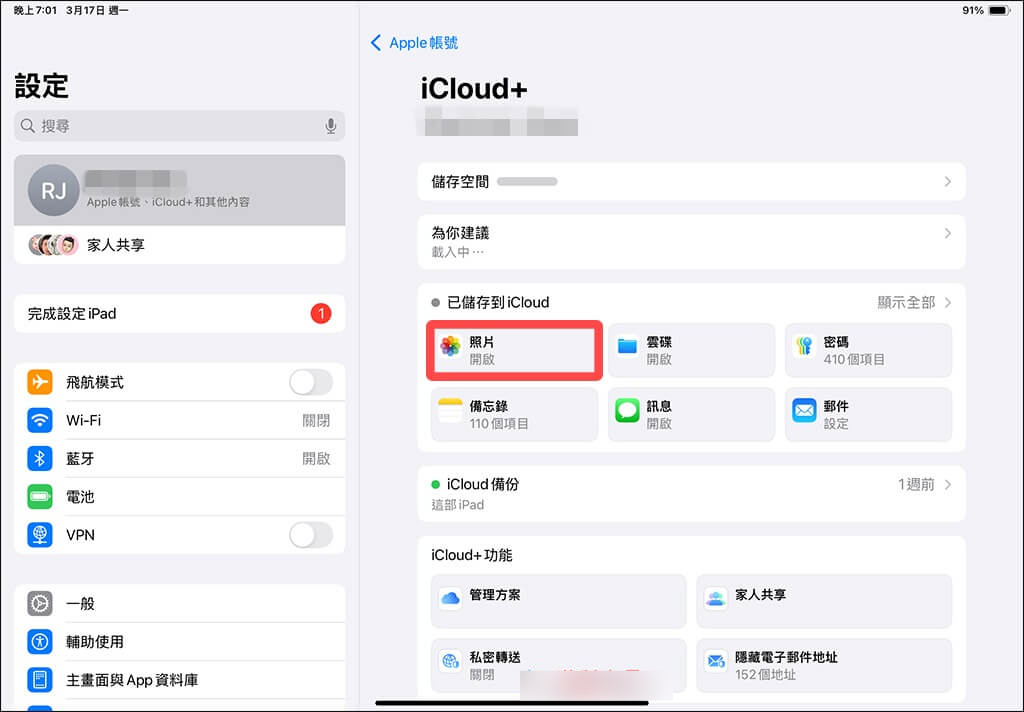
Task: Expand 儲存空間 row via its chevron
Action: 948,182
